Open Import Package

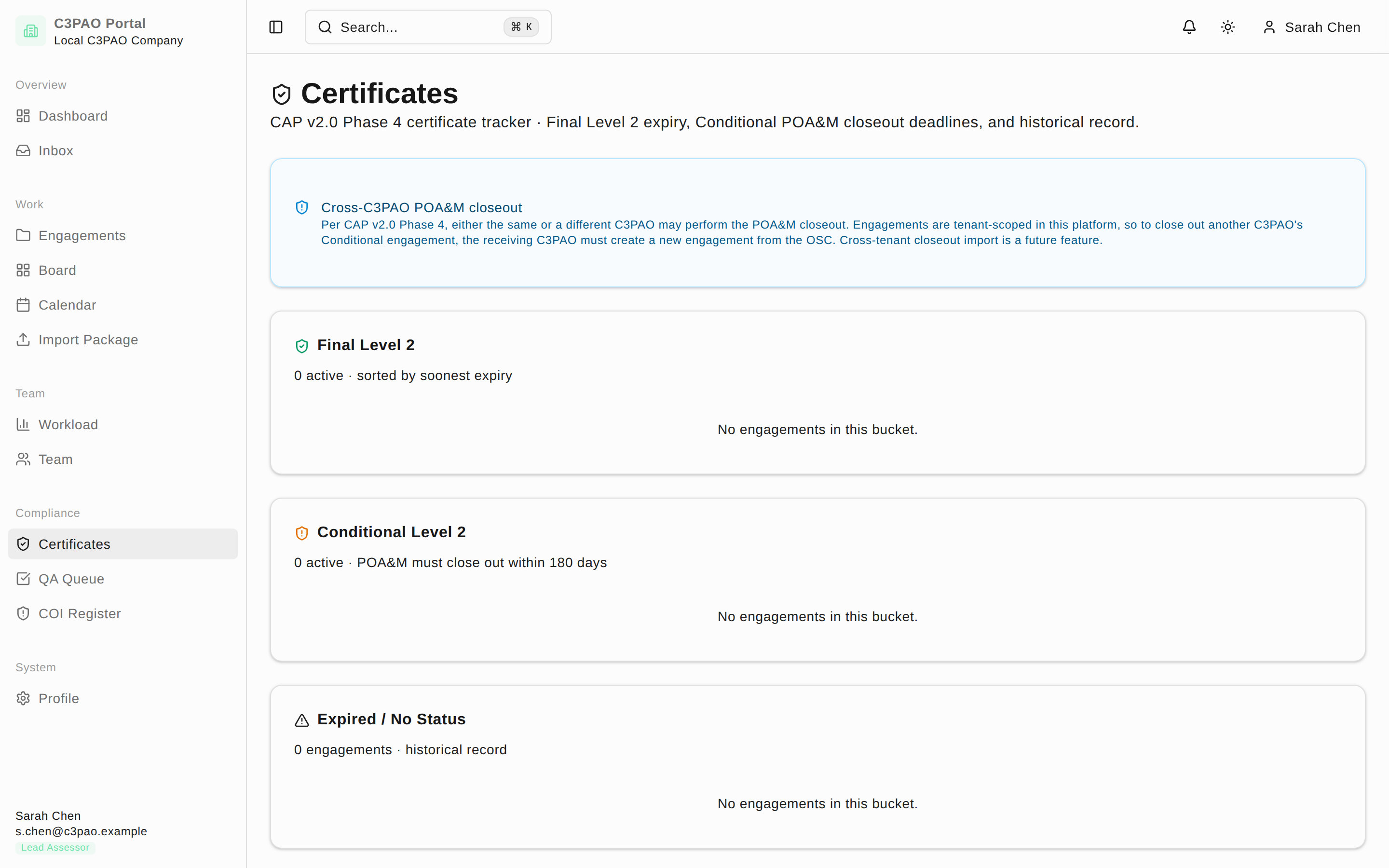tap(123, 340)
